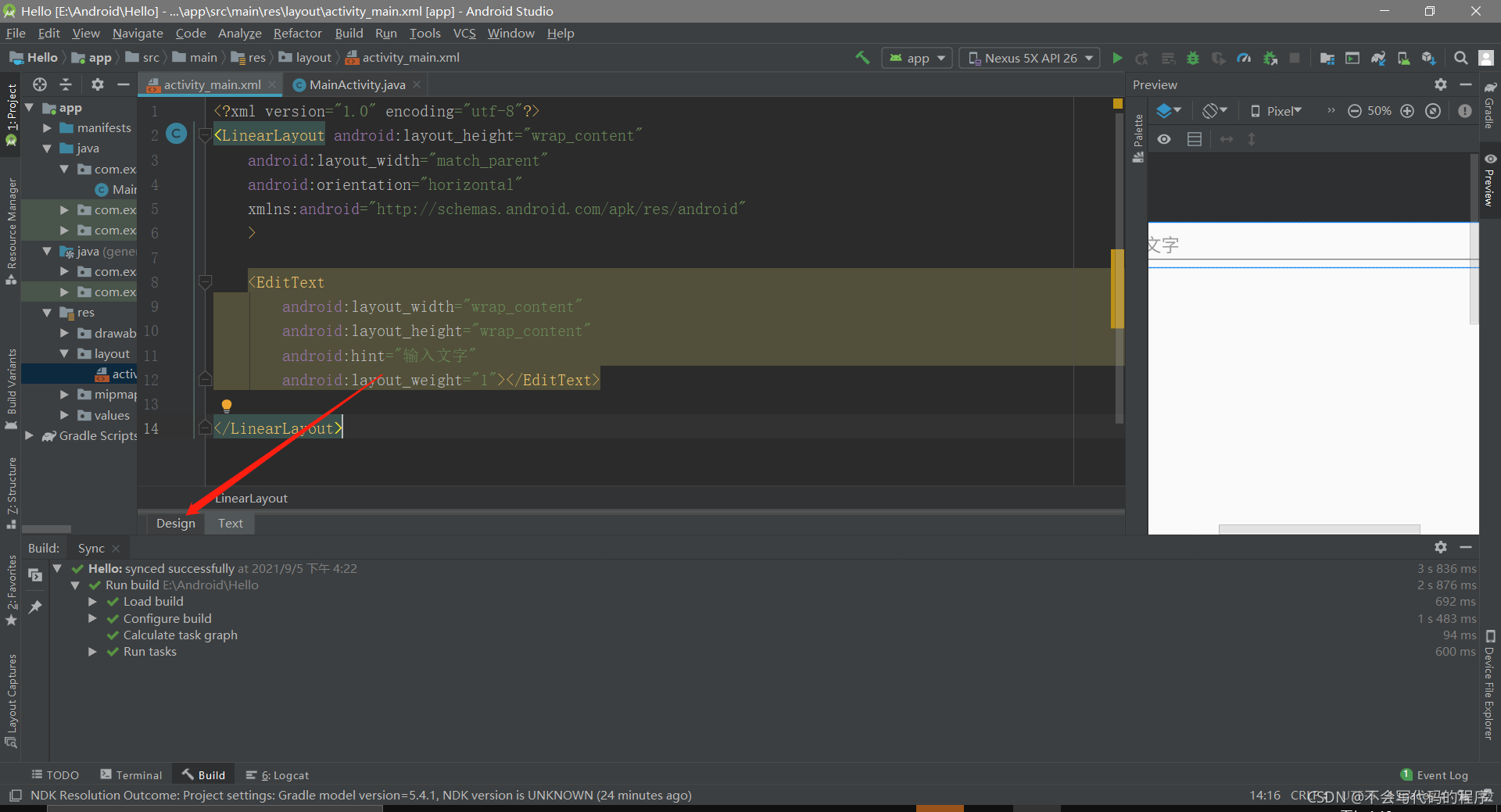Open the SDK Manager icon
Screen dimensions: 1501x812
tap(1429, 58)
